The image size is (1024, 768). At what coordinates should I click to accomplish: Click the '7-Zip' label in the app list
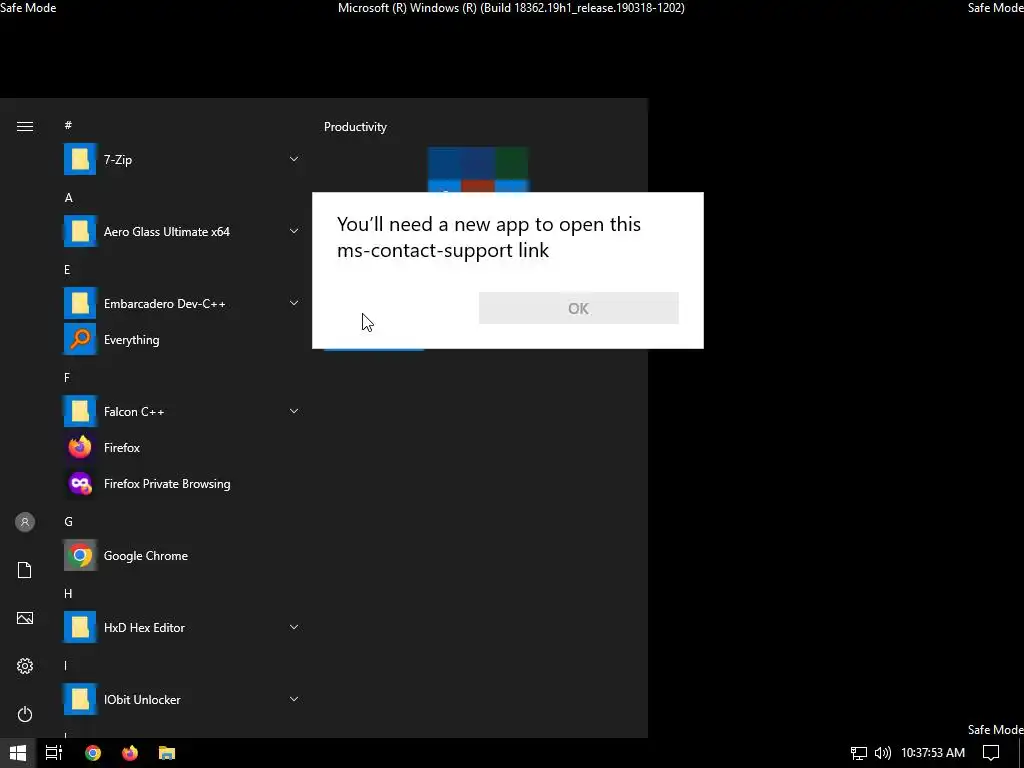pyautogui.click(x=118, y=159)
